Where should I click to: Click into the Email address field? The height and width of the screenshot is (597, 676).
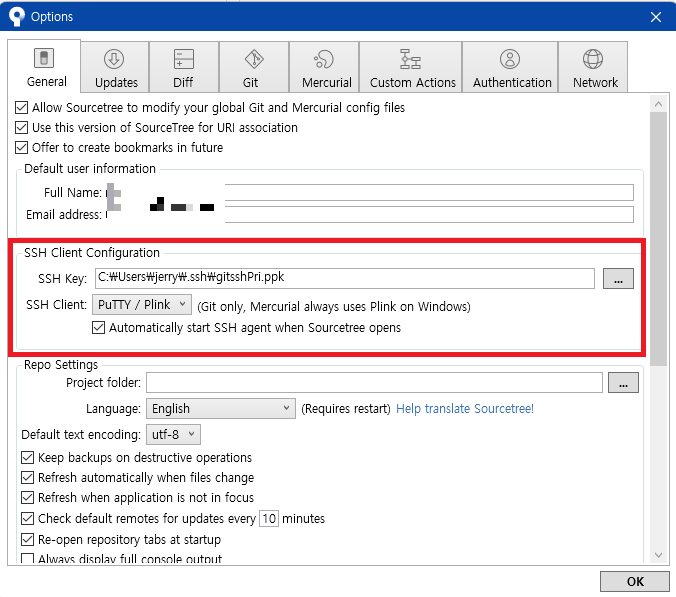(370, 214)
